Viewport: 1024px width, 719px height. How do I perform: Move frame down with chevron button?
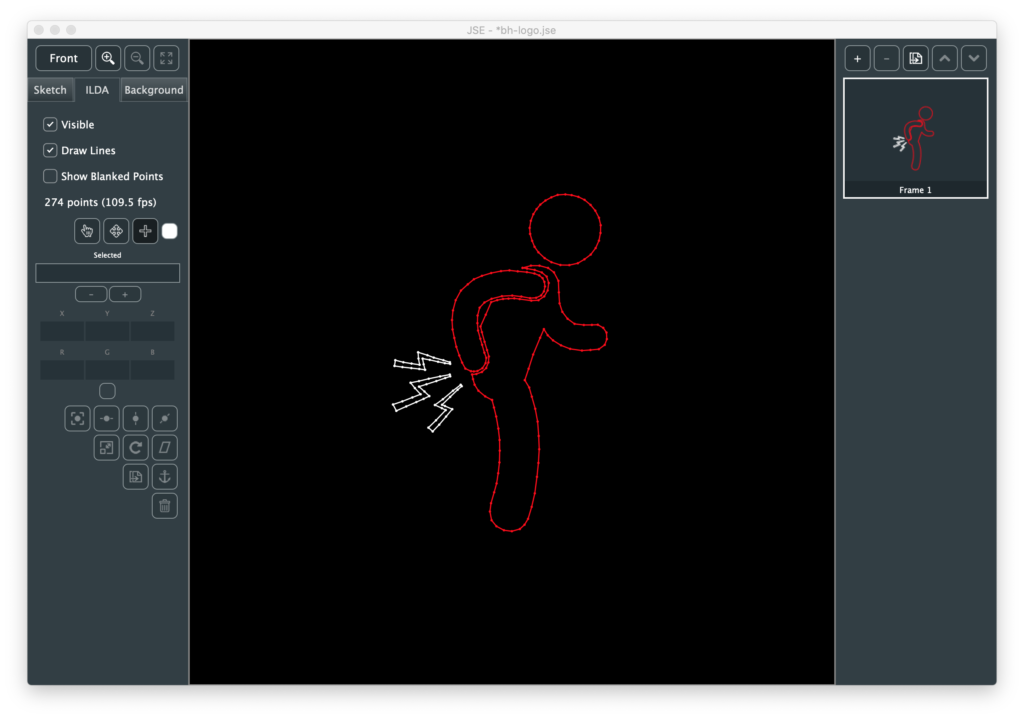pos(974,58)
